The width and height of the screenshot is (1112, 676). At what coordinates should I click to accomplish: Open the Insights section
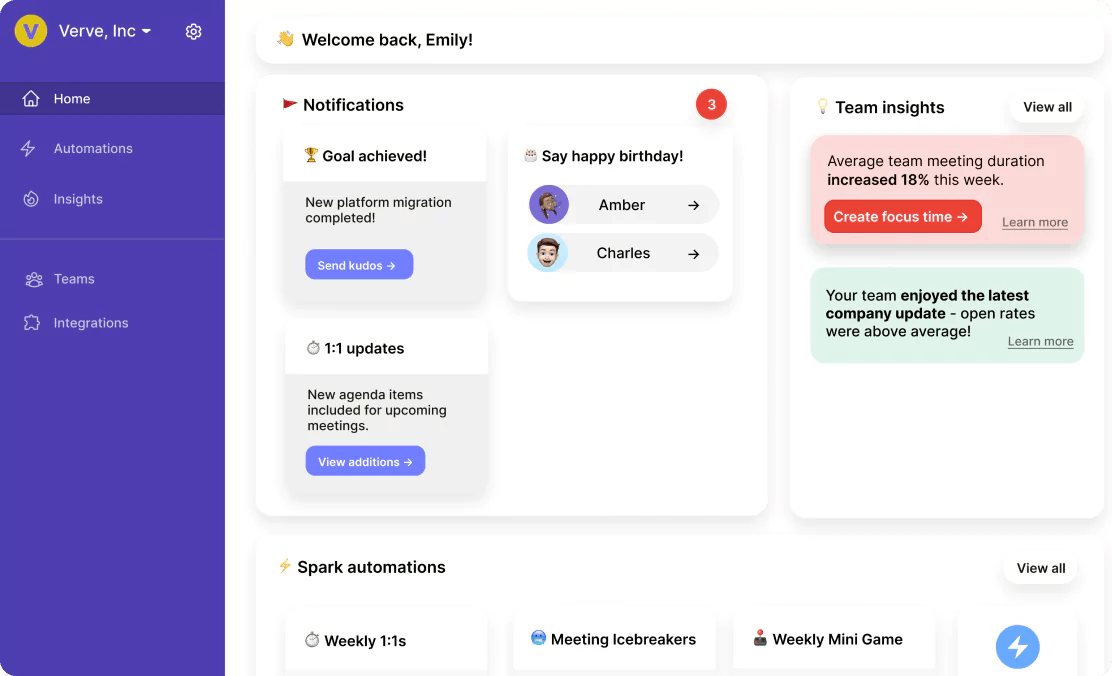pyautogui.click(x=77, y=199)
